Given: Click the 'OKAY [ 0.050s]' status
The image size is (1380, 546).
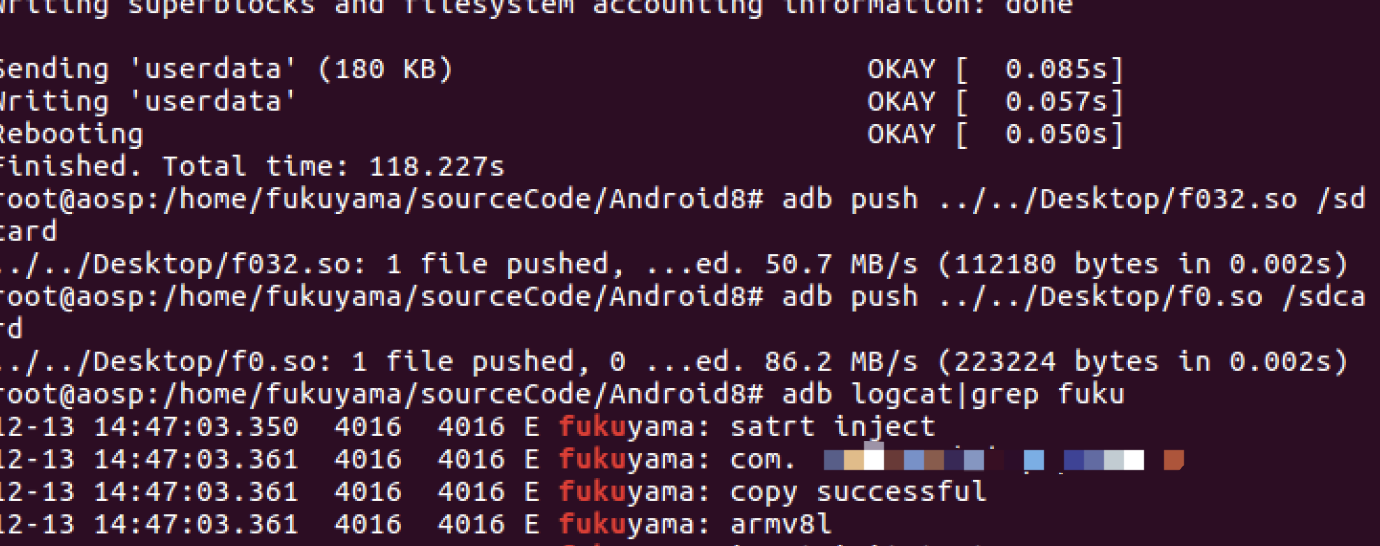Looking at the screenshot, I should [996, 134].
